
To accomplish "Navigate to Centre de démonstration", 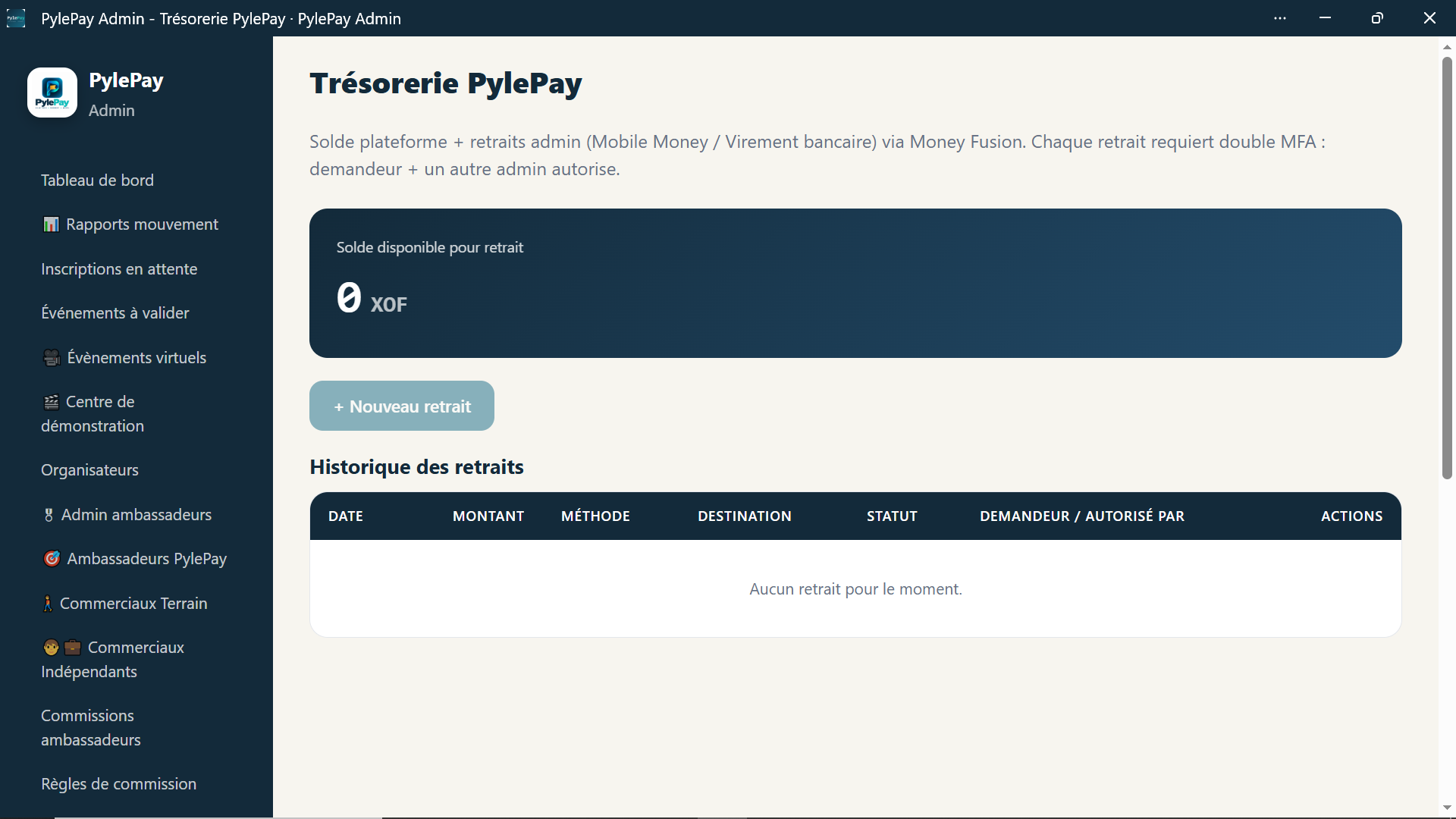I will (x=93, y=414).
